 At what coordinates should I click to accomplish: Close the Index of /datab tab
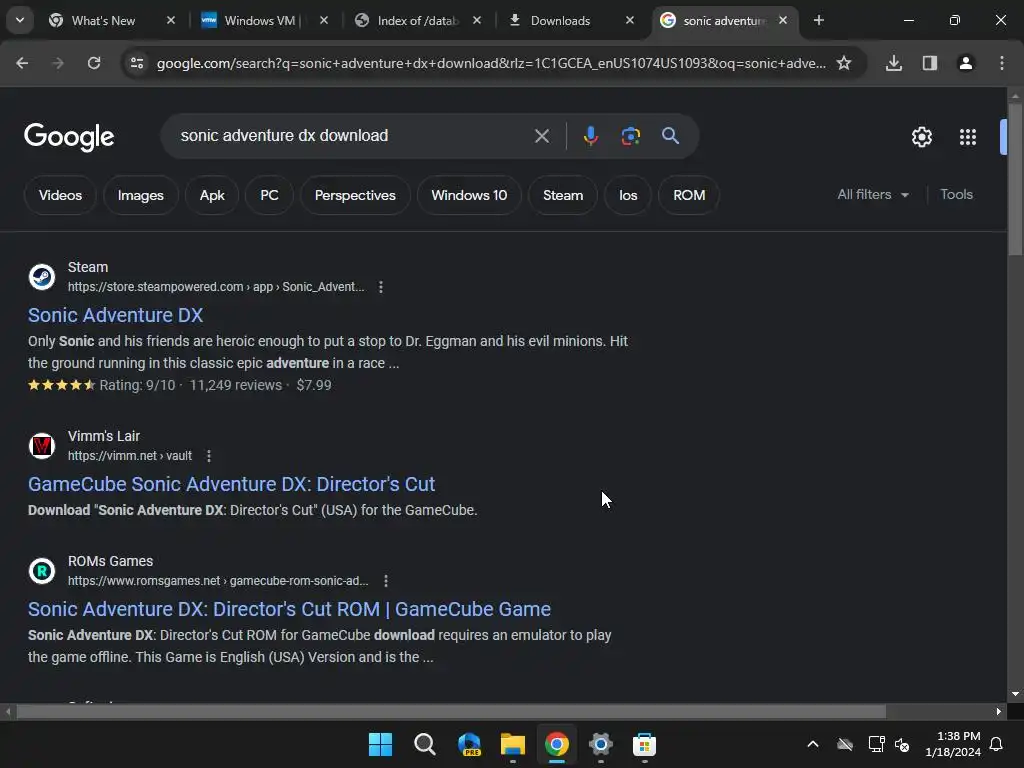click(477, 20)
